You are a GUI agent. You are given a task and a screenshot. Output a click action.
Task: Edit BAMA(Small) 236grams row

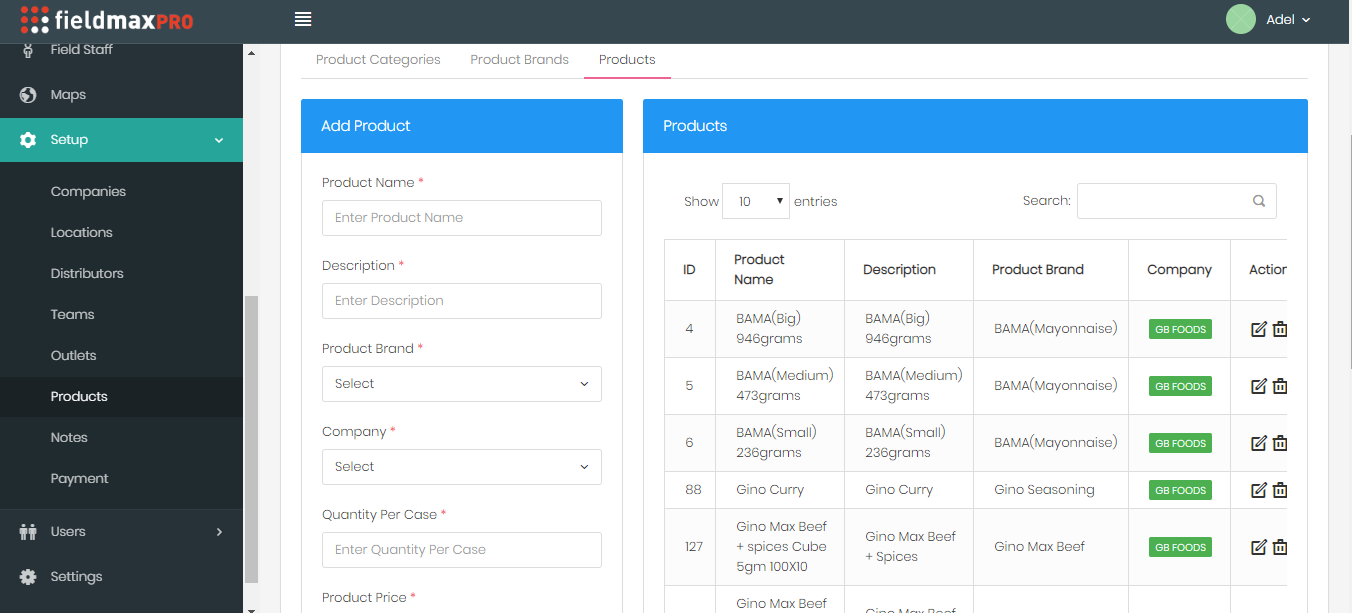click(x=1259, y=443)
